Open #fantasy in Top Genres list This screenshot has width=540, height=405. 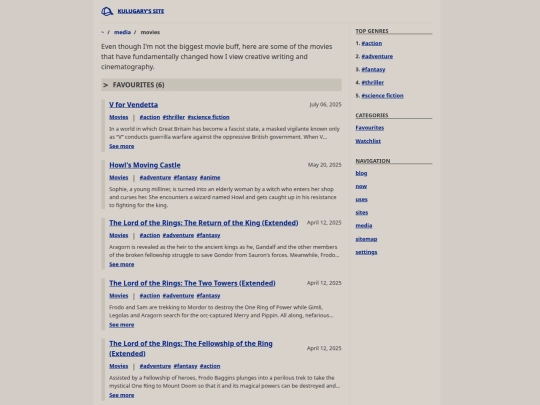(373, 69)
